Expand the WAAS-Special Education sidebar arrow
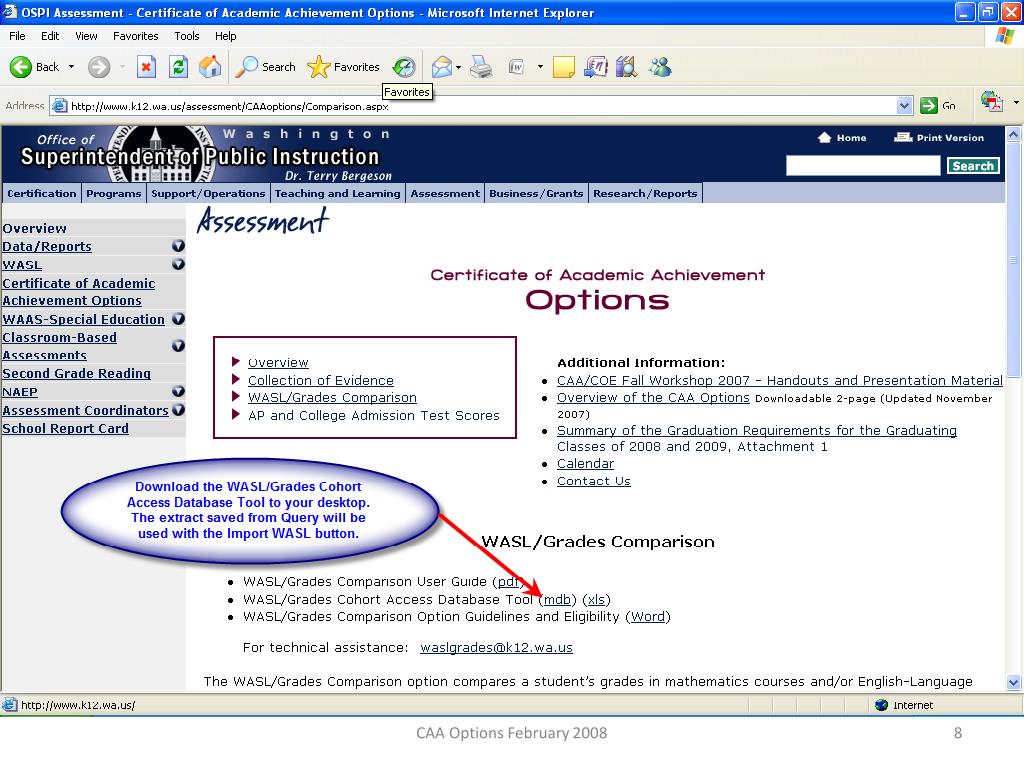Image resolution: width=1024 pixels, height=768 pixels. 178,319
